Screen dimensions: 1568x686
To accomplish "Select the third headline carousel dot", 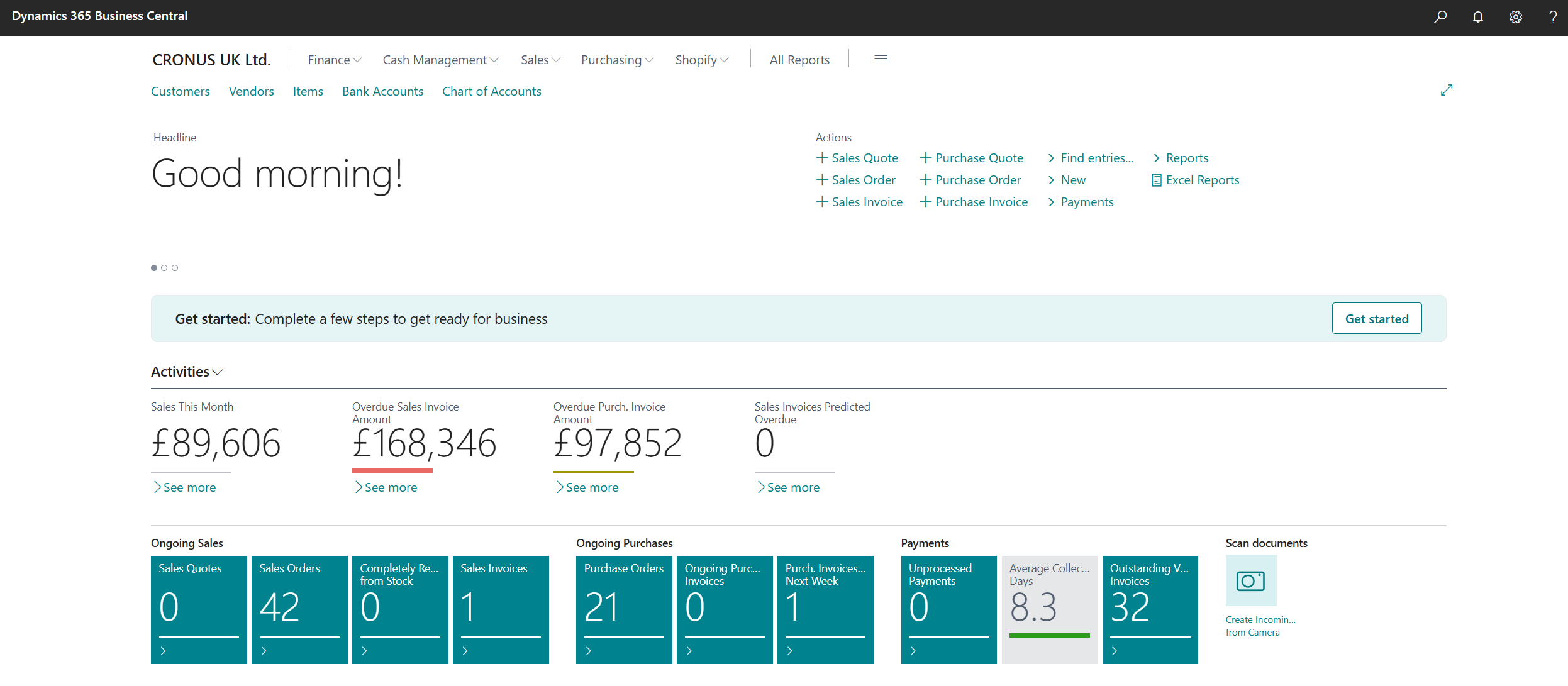I will click(x=175, y=268).
